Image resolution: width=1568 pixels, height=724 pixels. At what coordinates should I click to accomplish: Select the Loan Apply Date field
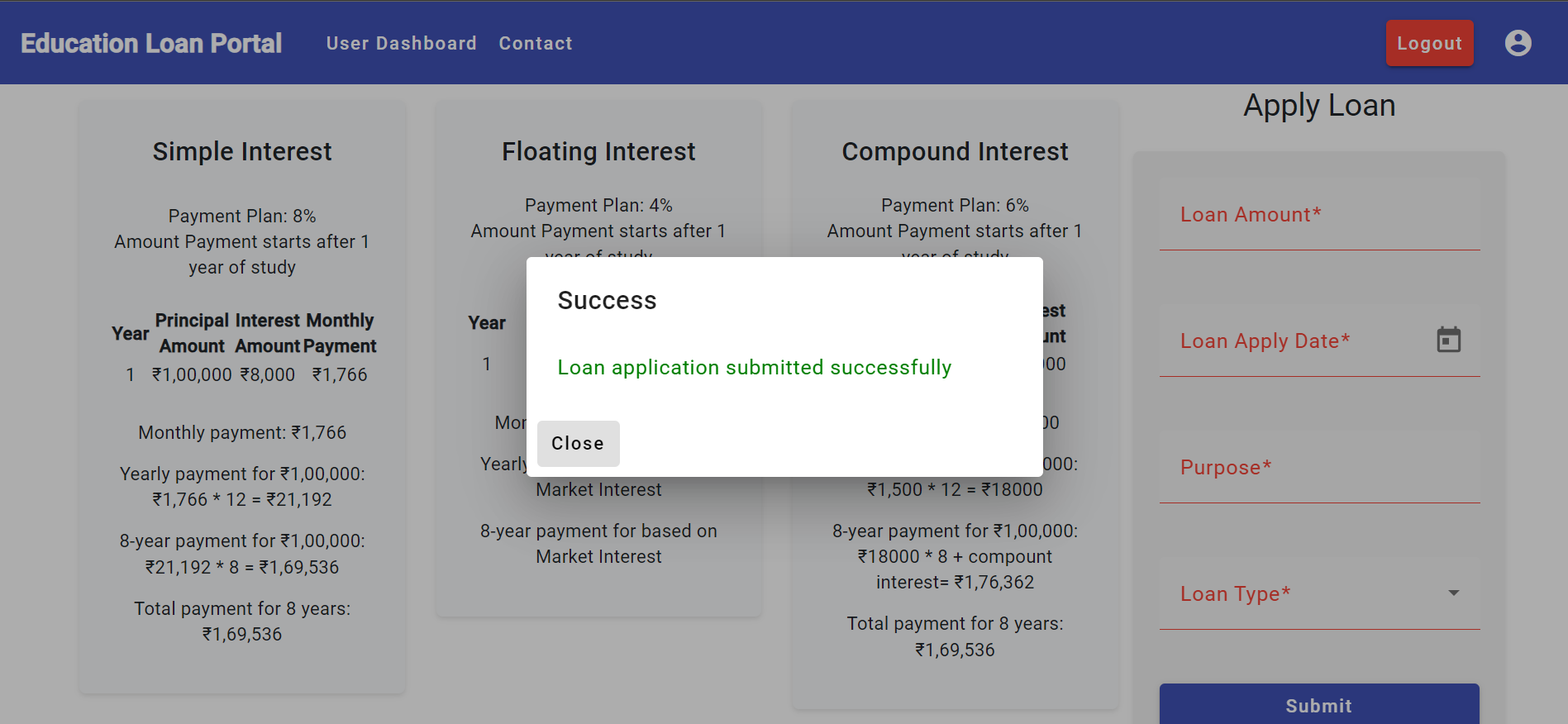[1289, 343]
